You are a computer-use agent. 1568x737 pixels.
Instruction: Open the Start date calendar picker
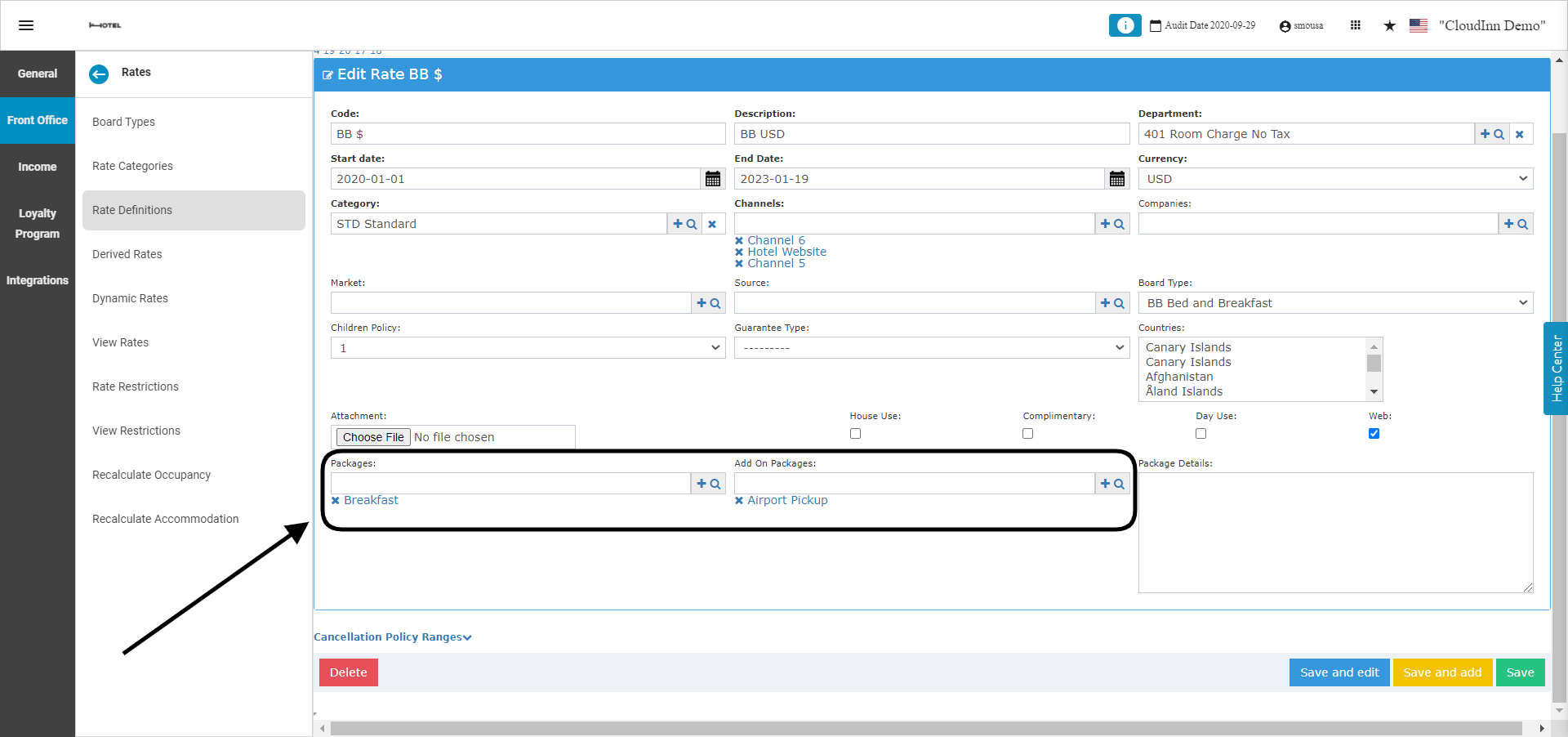click(x=713, y=179)
